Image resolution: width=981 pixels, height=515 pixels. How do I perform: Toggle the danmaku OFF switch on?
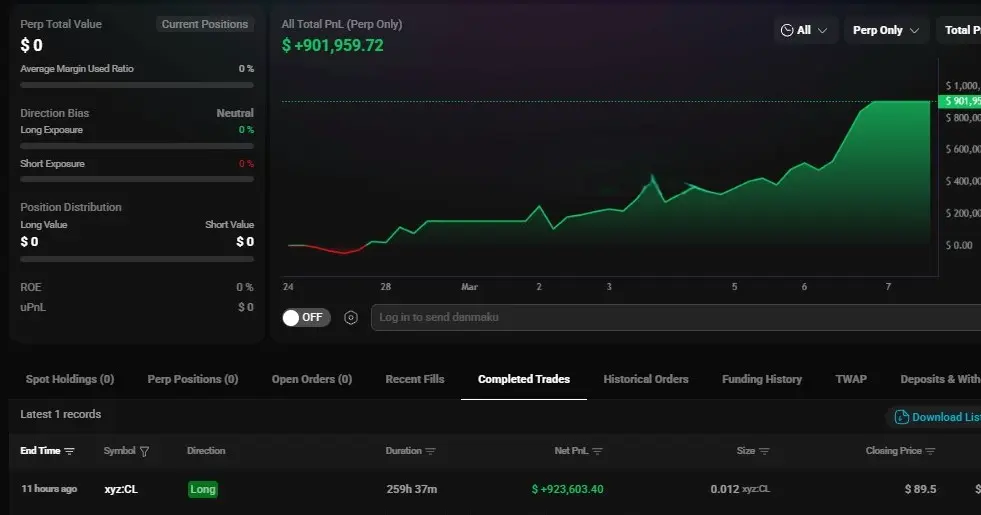(x=306, y=317)
